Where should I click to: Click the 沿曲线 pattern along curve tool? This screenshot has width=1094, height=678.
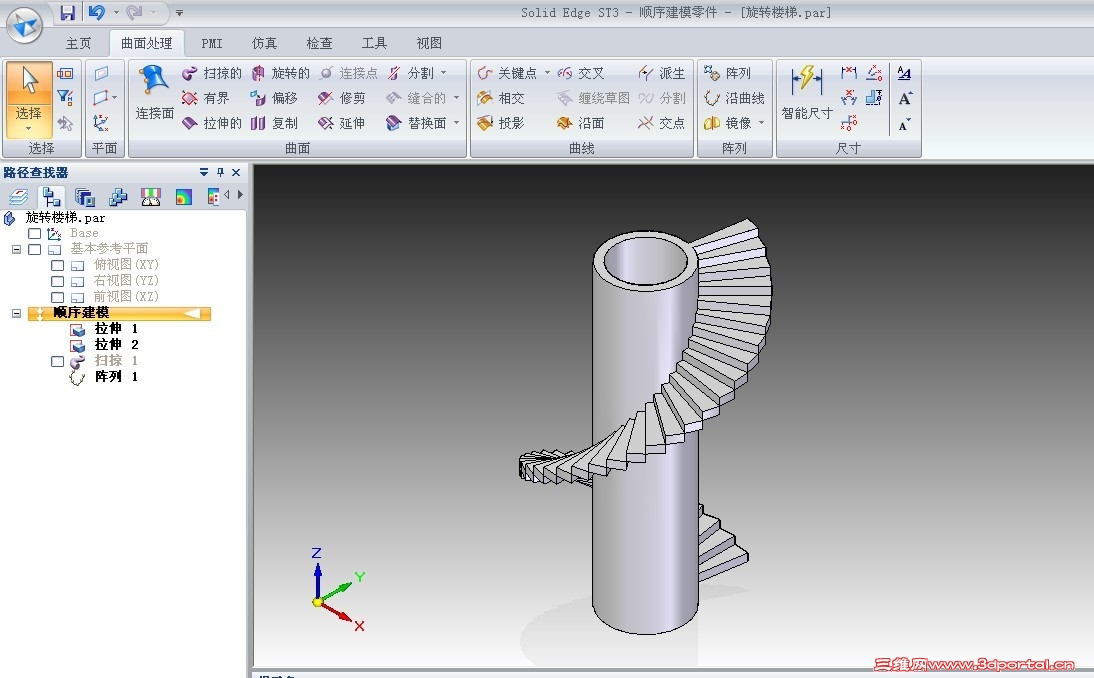pyautogui.click(x=734, y=98)
